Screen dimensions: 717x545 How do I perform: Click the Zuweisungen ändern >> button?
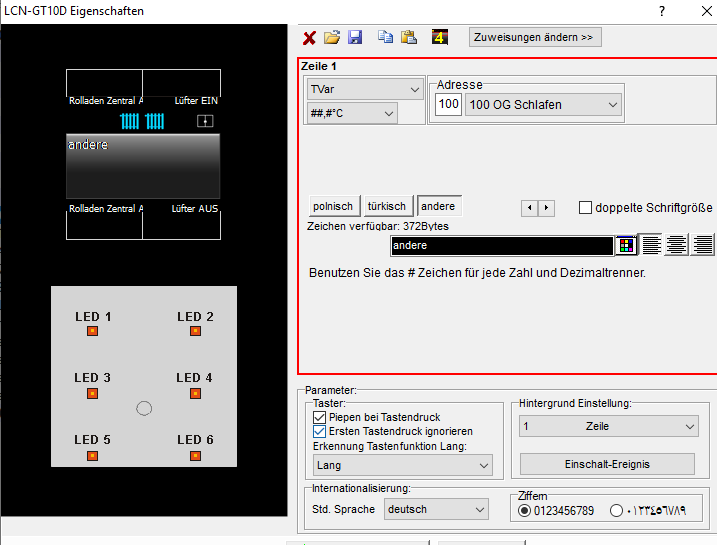coord(535,37)
